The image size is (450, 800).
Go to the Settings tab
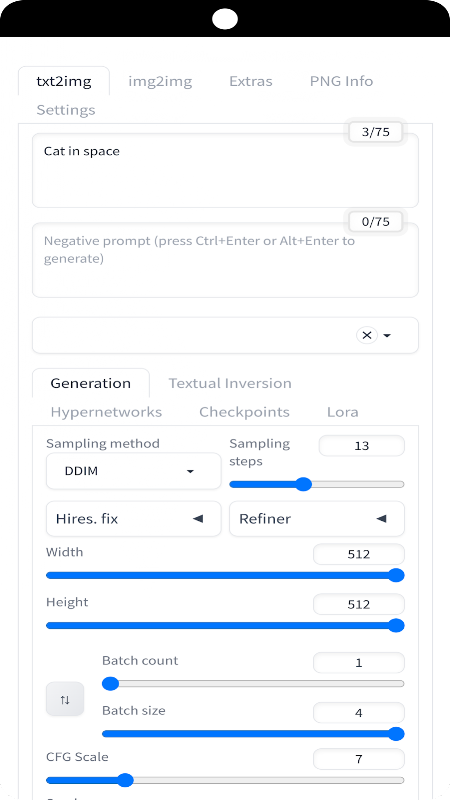tap(66, 110)
